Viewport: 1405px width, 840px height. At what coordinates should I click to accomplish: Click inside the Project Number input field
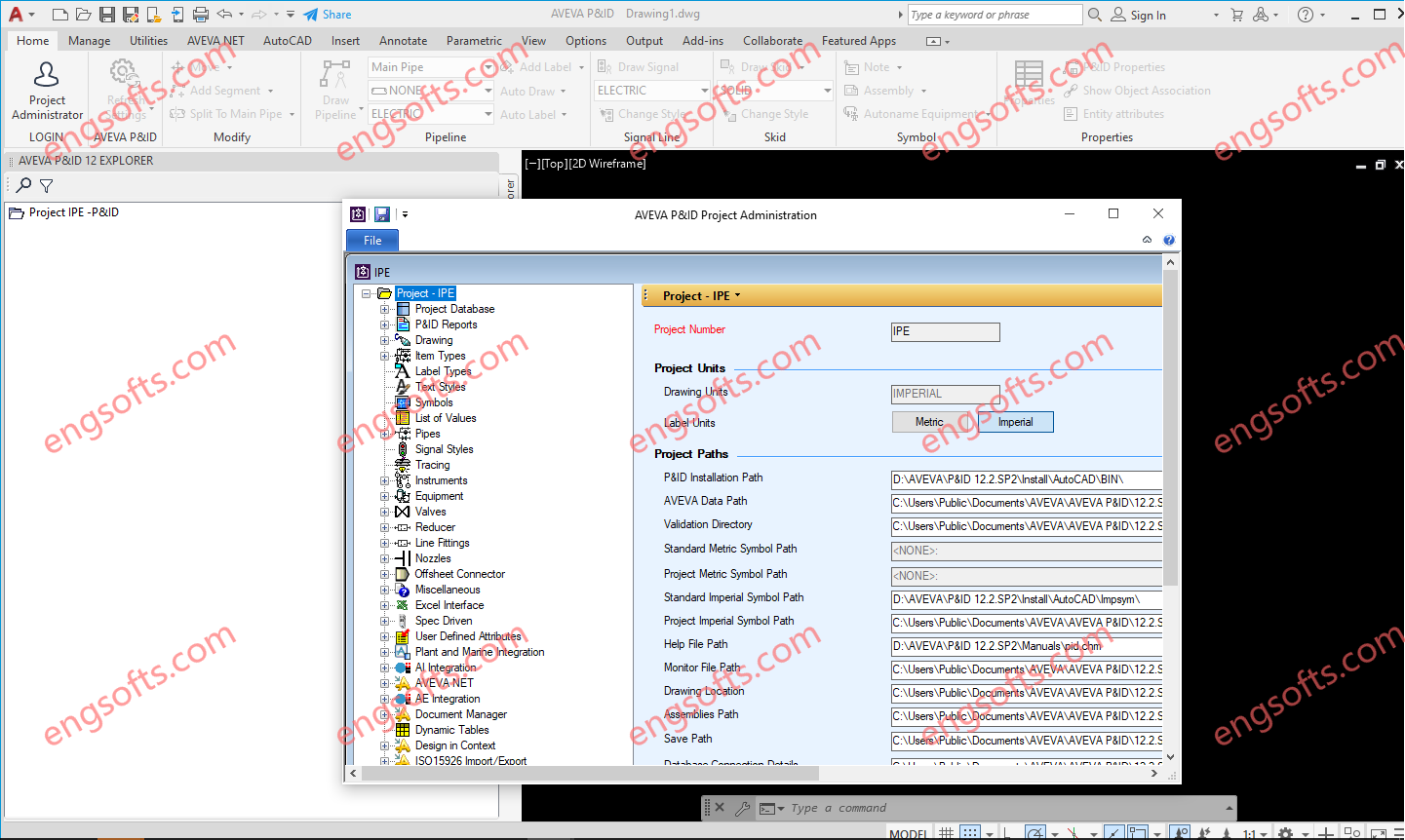click(944, 331)
